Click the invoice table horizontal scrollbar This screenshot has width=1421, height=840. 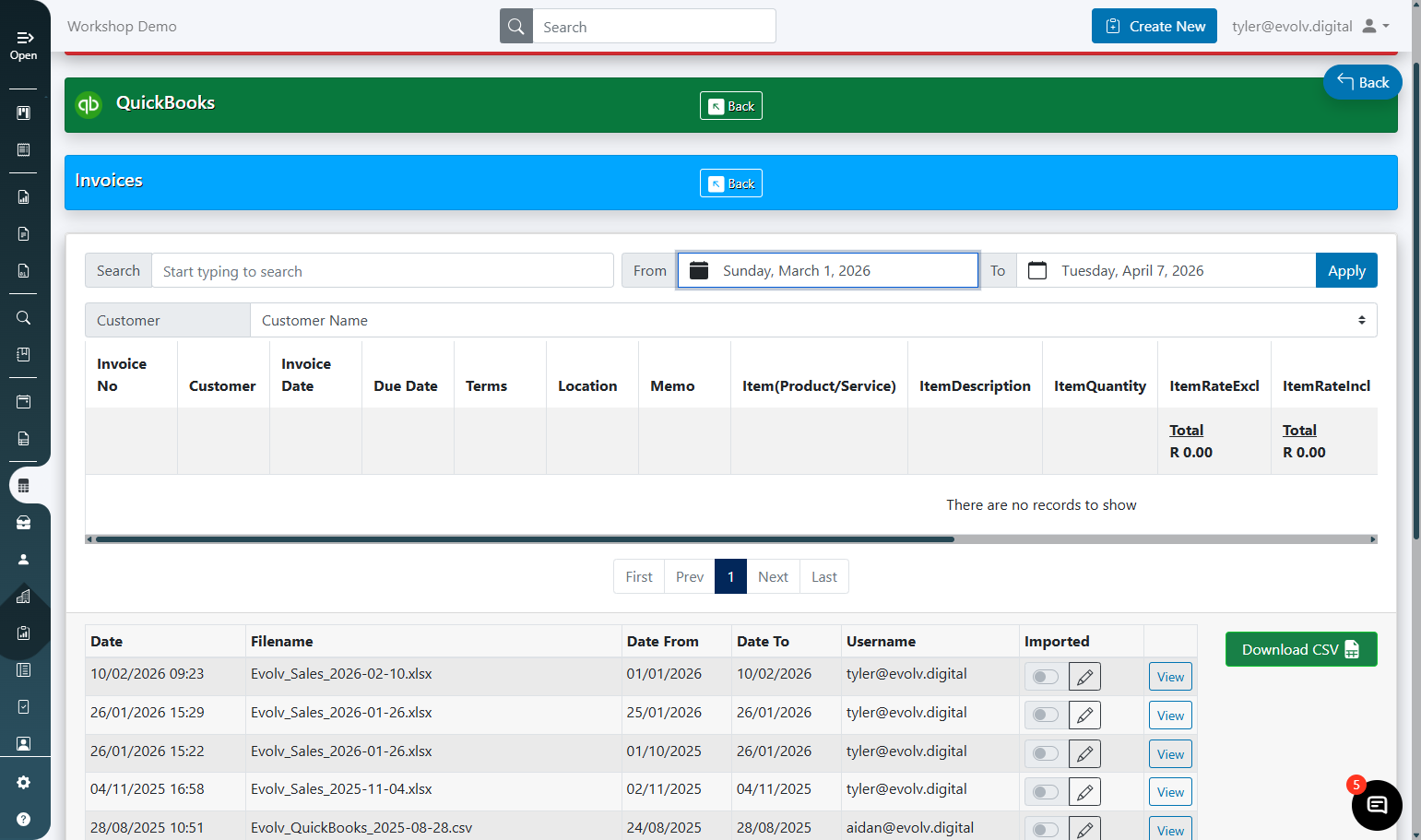pyautogui.click(x=525, y=539)
